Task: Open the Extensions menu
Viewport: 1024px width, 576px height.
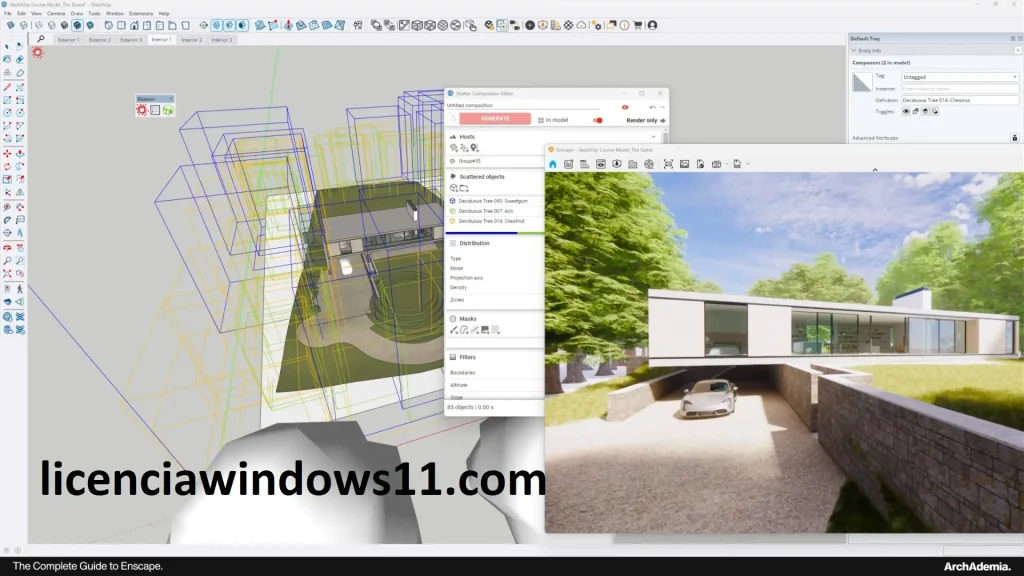Action: [141, 13]
